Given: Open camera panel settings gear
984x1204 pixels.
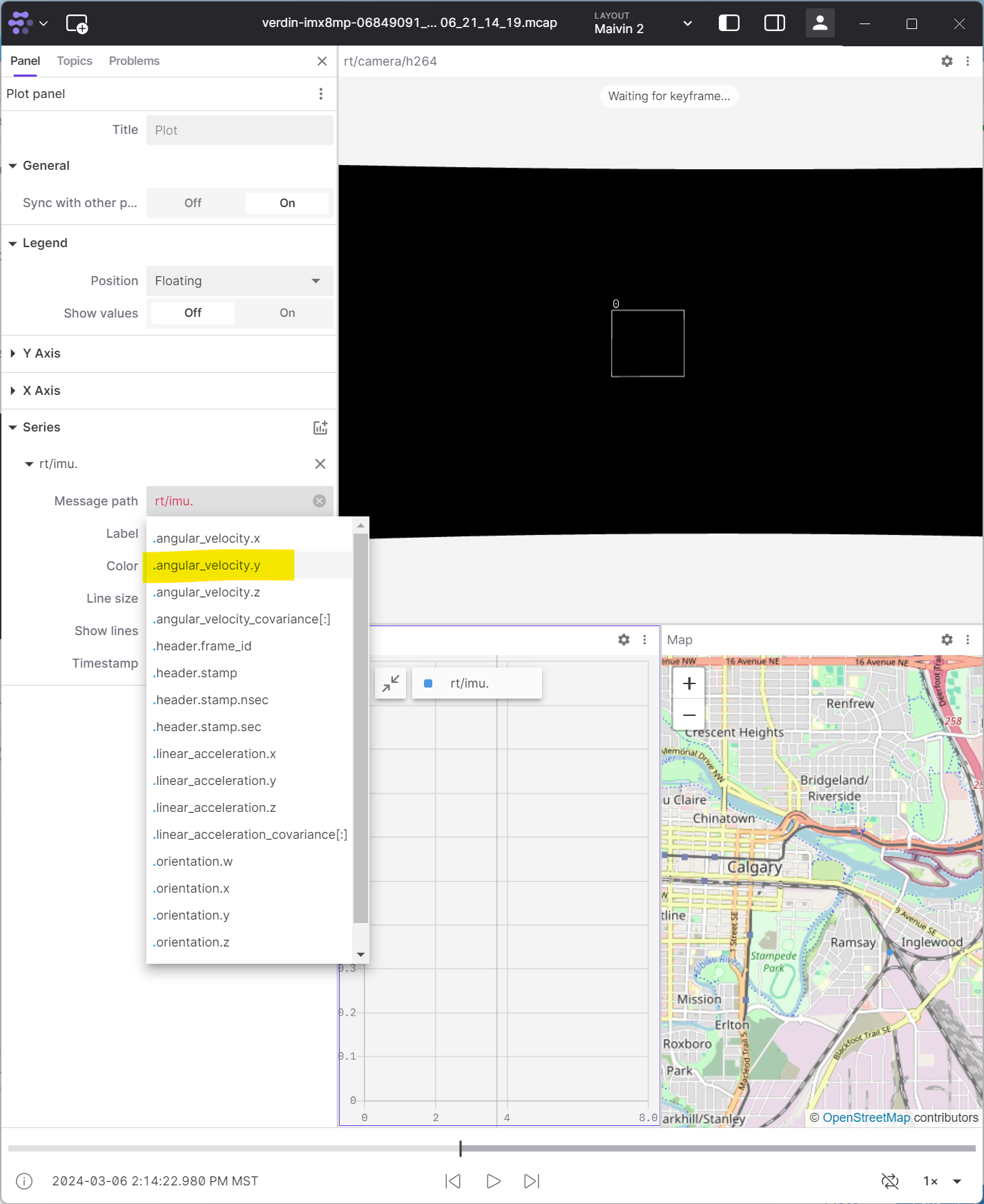Looking at the screenshot, I should tap(947, 61).
